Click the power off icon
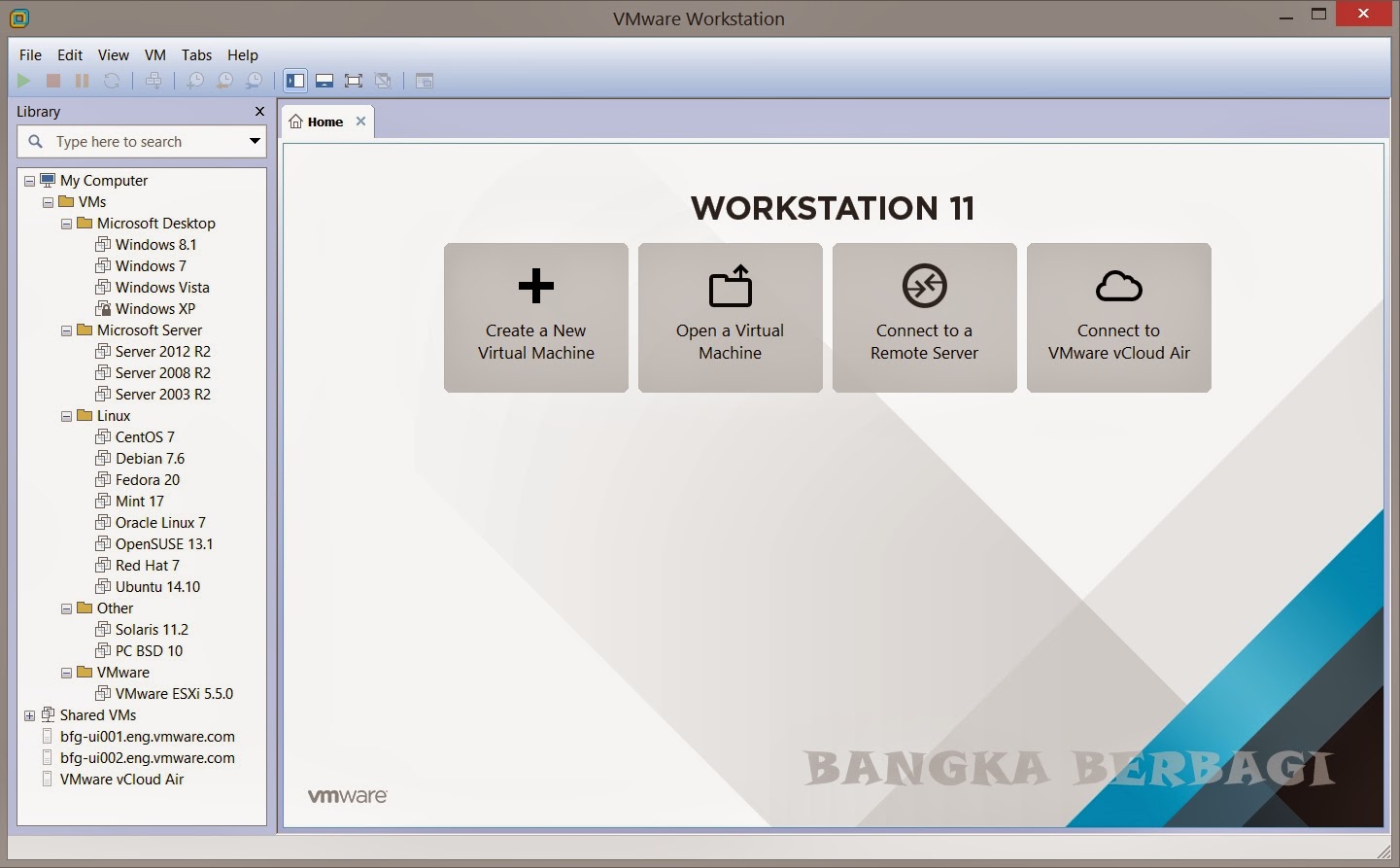The image size is (1400, 868). [x=54, y=81]
